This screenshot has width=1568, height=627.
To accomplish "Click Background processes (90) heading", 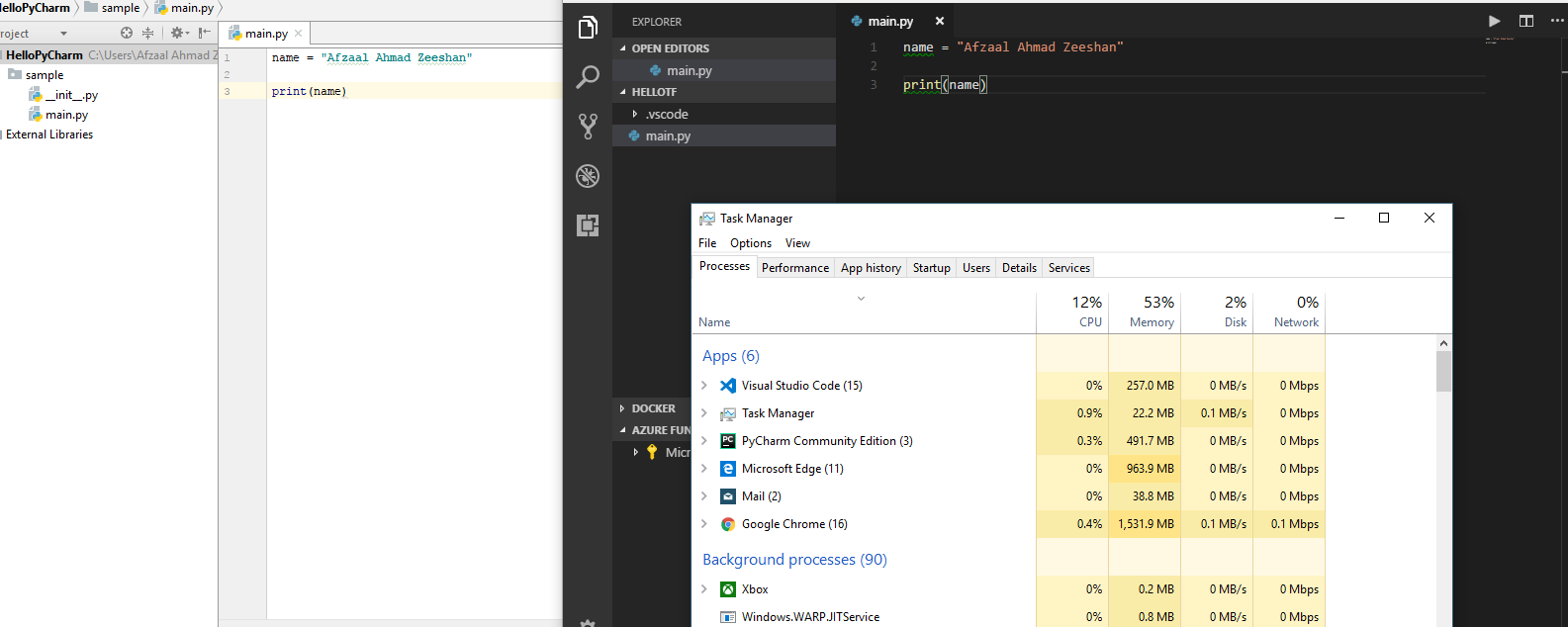I will tap(794, 560).
